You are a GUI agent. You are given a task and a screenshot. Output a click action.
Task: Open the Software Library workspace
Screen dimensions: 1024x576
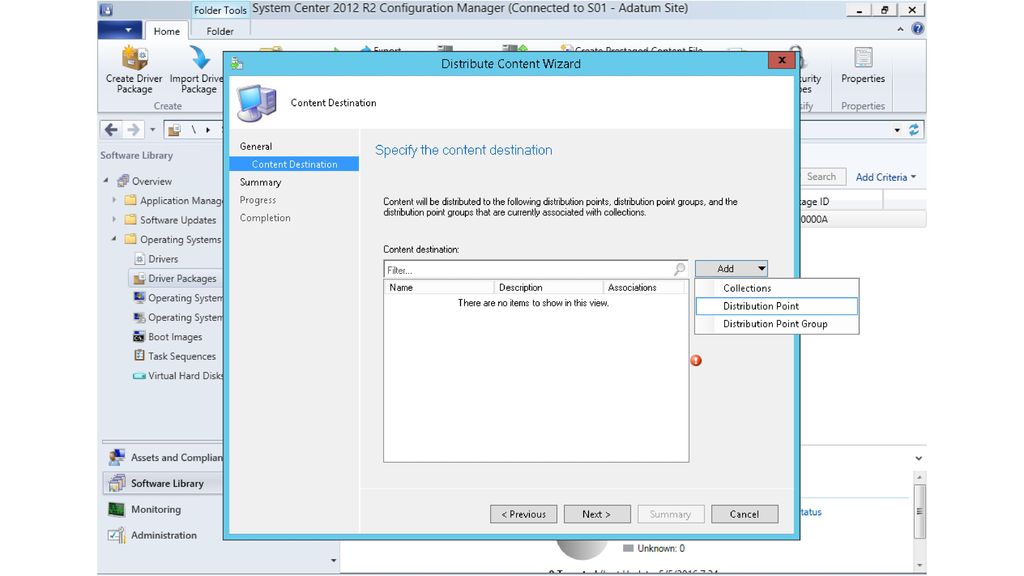163,483
